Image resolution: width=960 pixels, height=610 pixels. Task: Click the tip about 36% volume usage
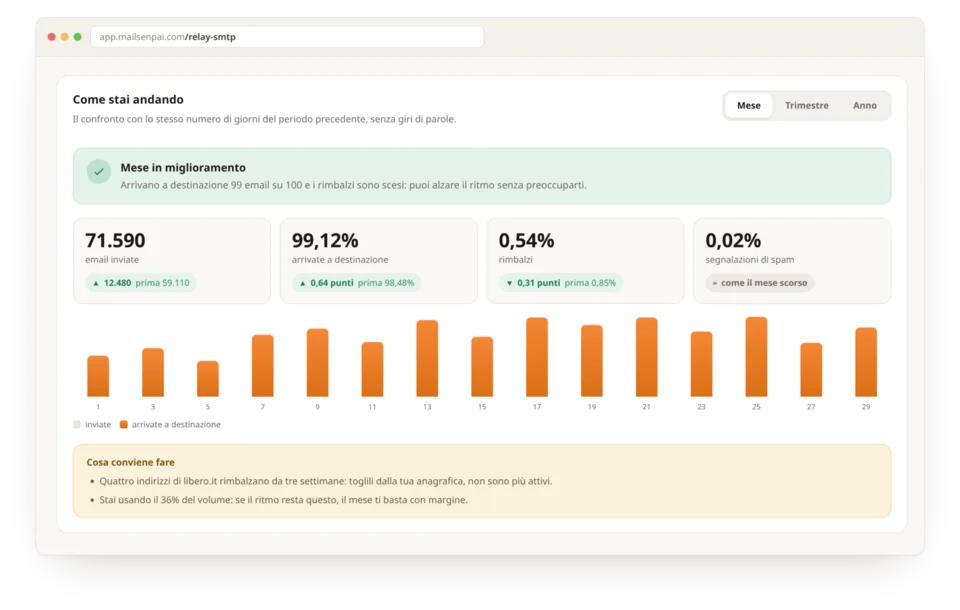coord(283,500)
